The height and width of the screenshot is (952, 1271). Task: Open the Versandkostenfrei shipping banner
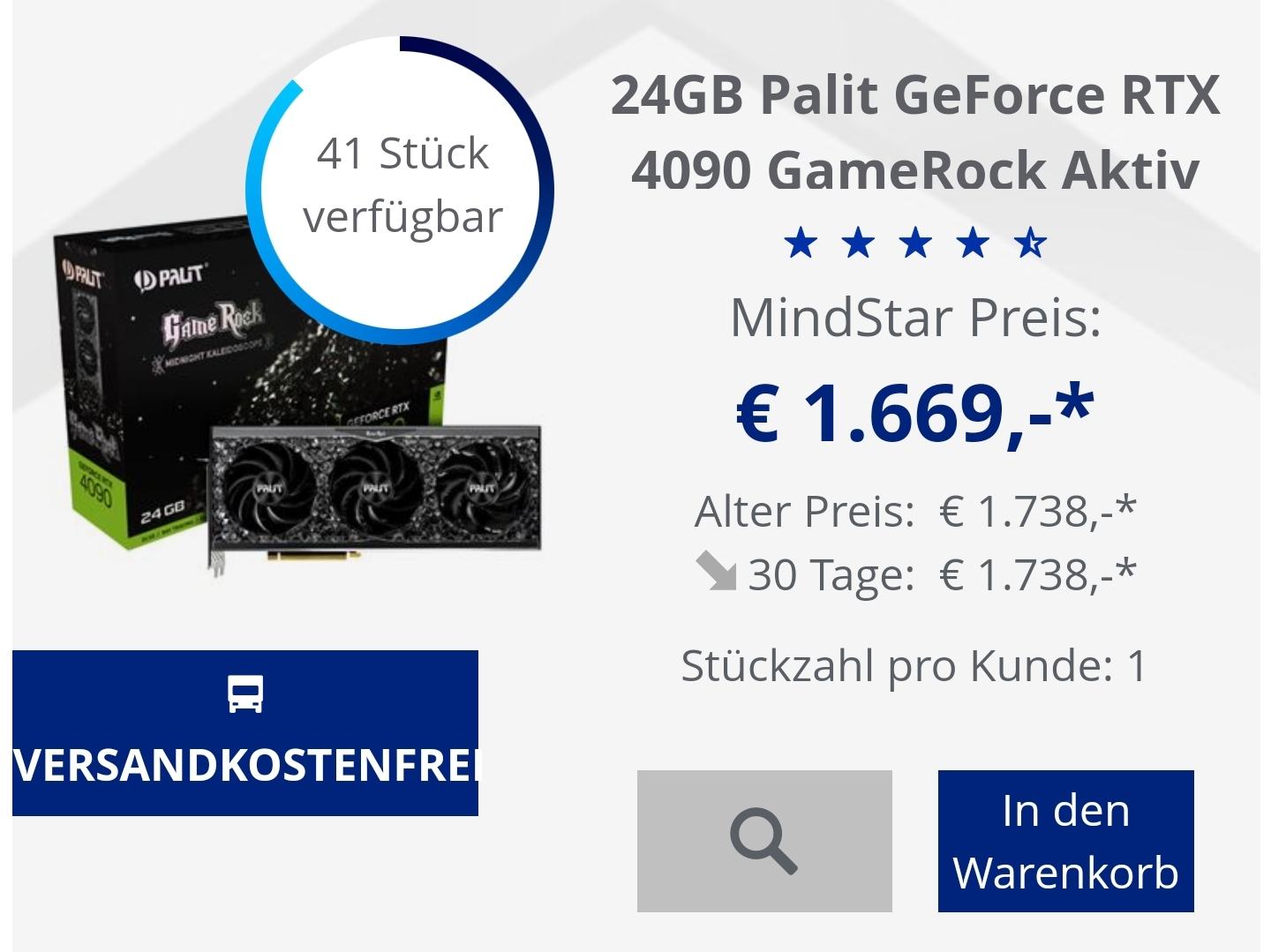coord(245,733)
